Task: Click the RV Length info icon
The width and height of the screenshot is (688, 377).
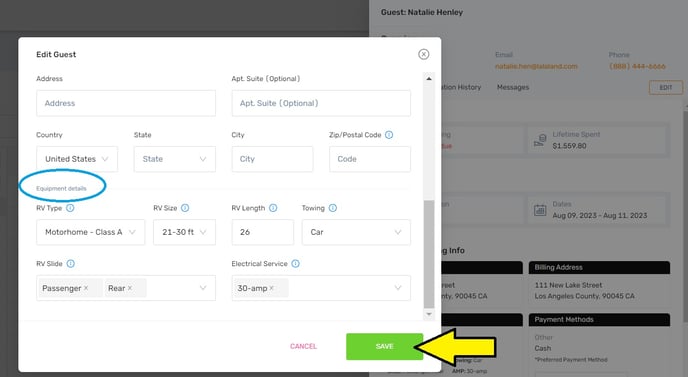Action: click(x=273, y=208)
